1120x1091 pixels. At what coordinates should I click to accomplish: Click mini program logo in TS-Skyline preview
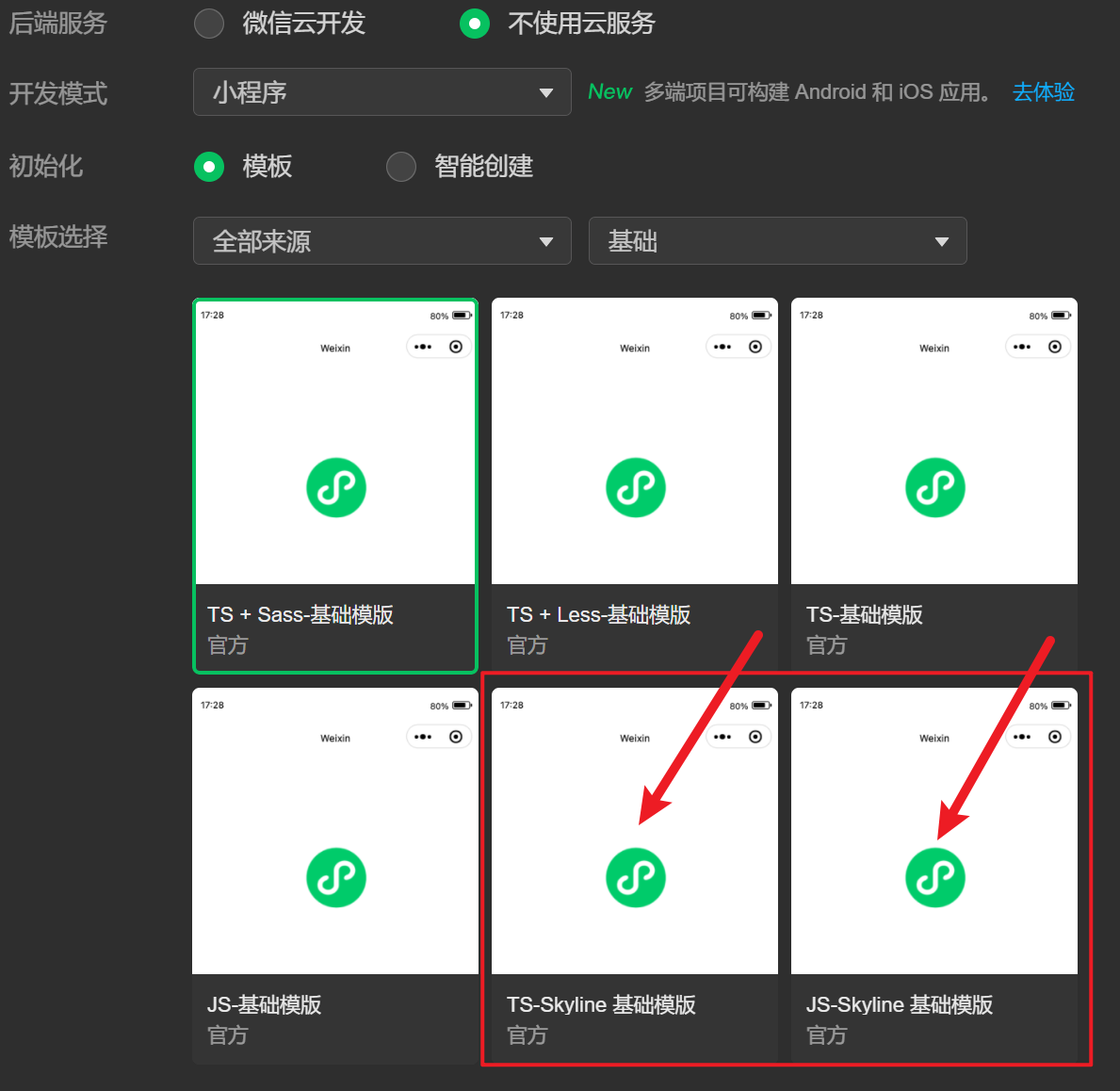click(636, 877)
